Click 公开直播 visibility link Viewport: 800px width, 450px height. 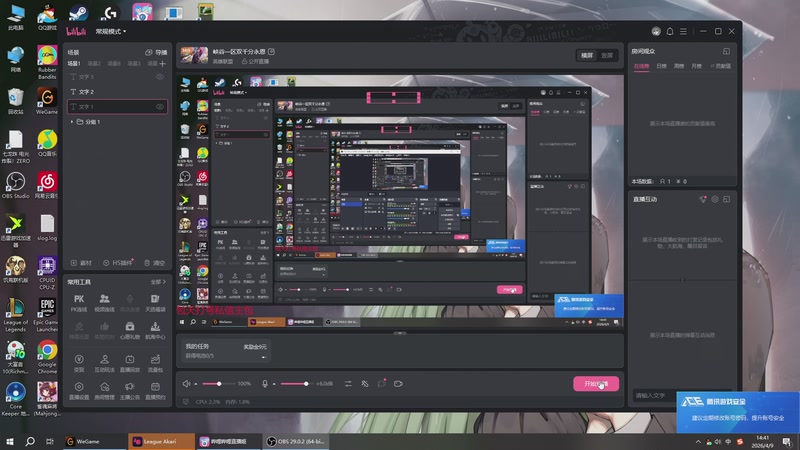tap(255, 61)
